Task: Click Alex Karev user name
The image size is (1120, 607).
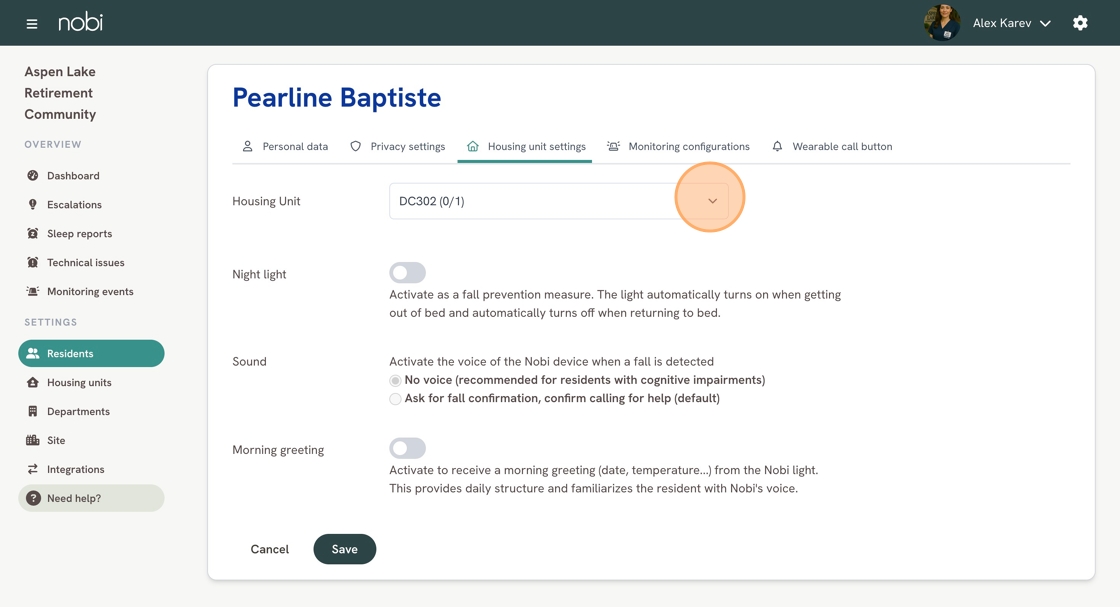Action: click(x=1001, y=24)
